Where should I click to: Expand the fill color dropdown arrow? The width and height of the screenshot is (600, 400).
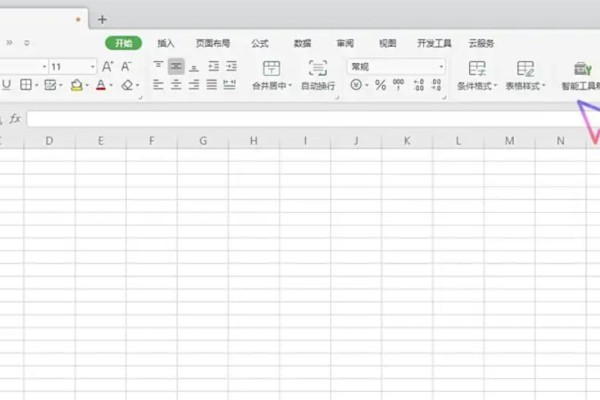pyautogui.click(x=87, y=85)
